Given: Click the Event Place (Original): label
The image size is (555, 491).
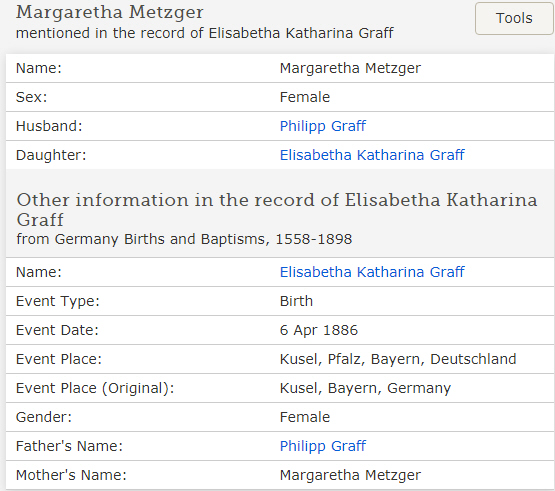Looking at the screenshot, I should coord(95,388).
